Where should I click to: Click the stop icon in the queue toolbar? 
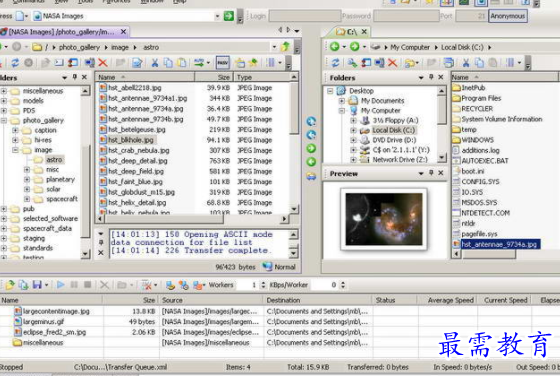tap(87, 285)
